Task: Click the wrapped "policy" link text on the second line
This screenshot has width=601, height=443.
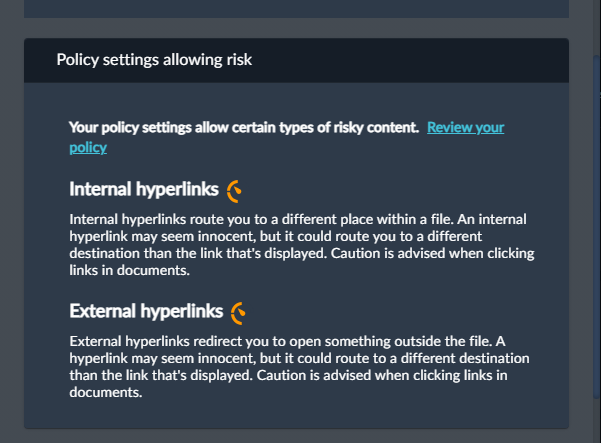Action: click(x=88, y=148)
